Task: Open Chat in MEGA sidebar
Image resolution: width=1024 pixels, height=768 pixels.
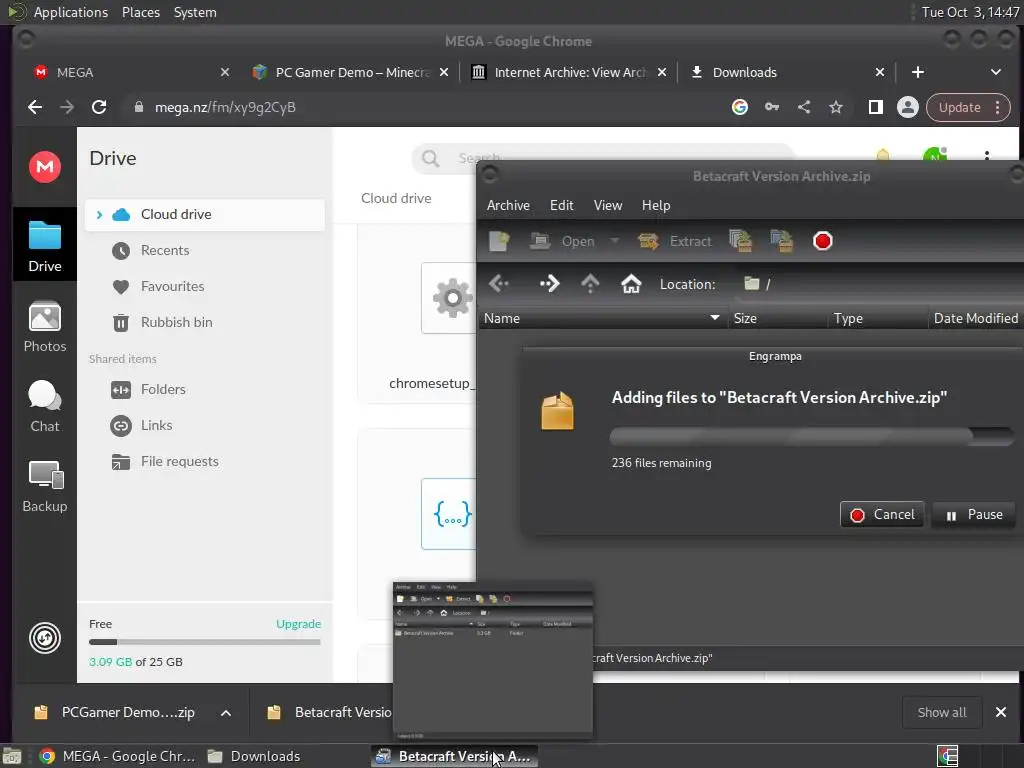Action: point(45,406)
